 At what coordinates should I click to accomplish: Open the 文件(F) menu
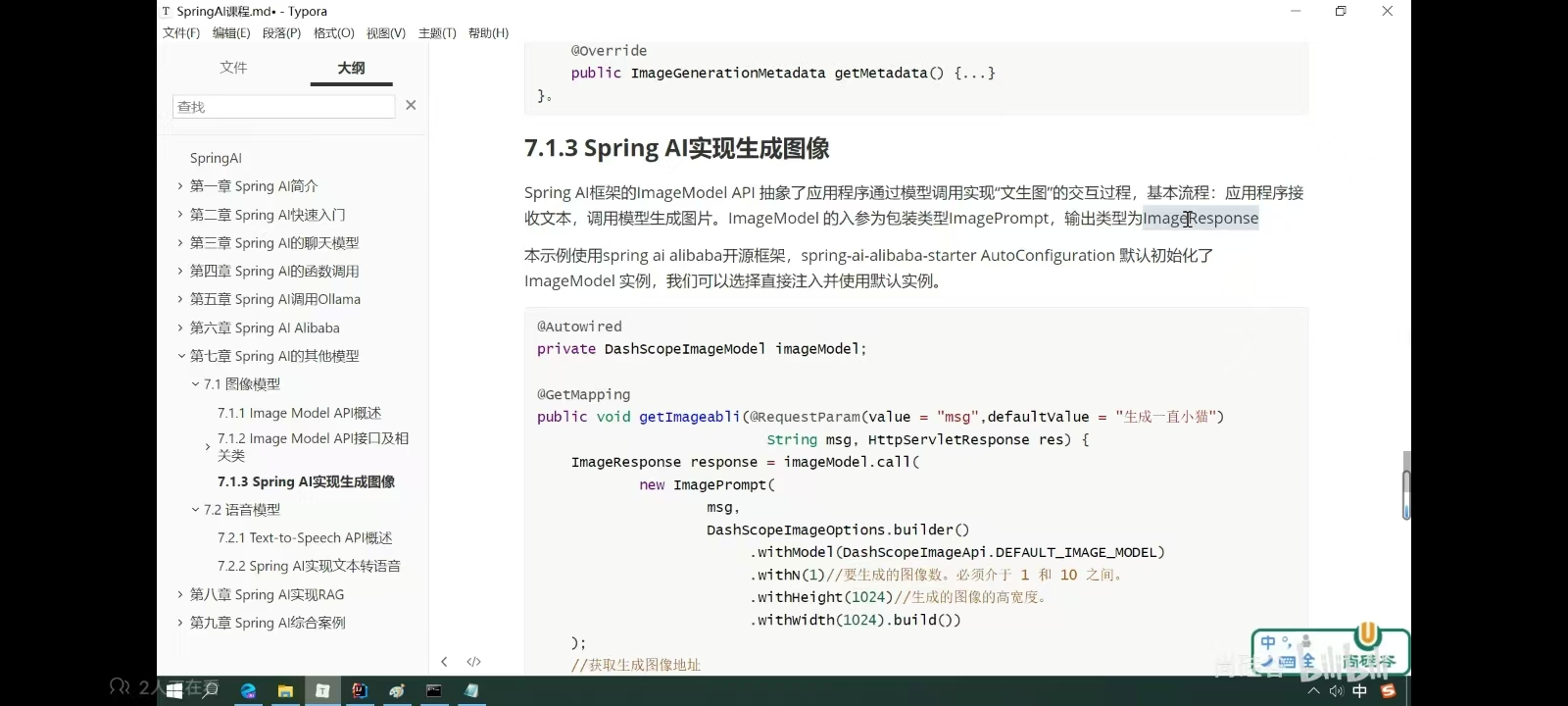point(181,33)
